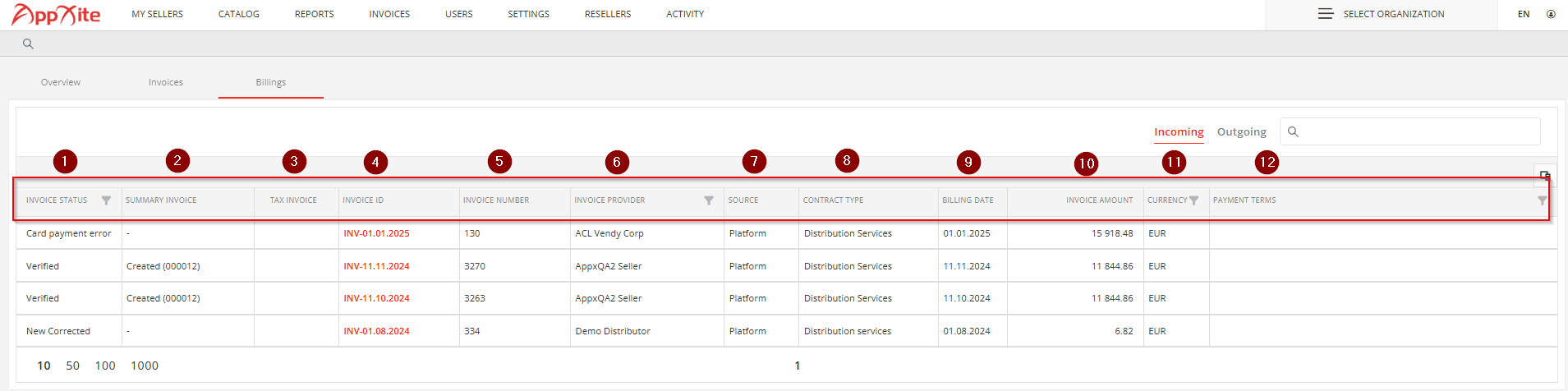The image size is (1568, 391).
Task: Open the search magnifier below the navigation
Action: pos(28,44)
